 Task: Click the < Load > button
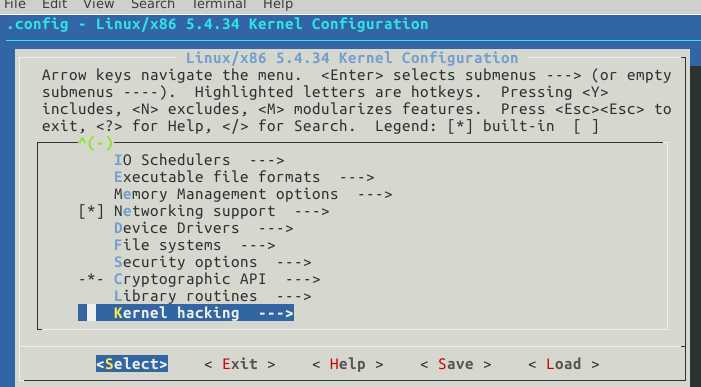click(x=563, y=364)
